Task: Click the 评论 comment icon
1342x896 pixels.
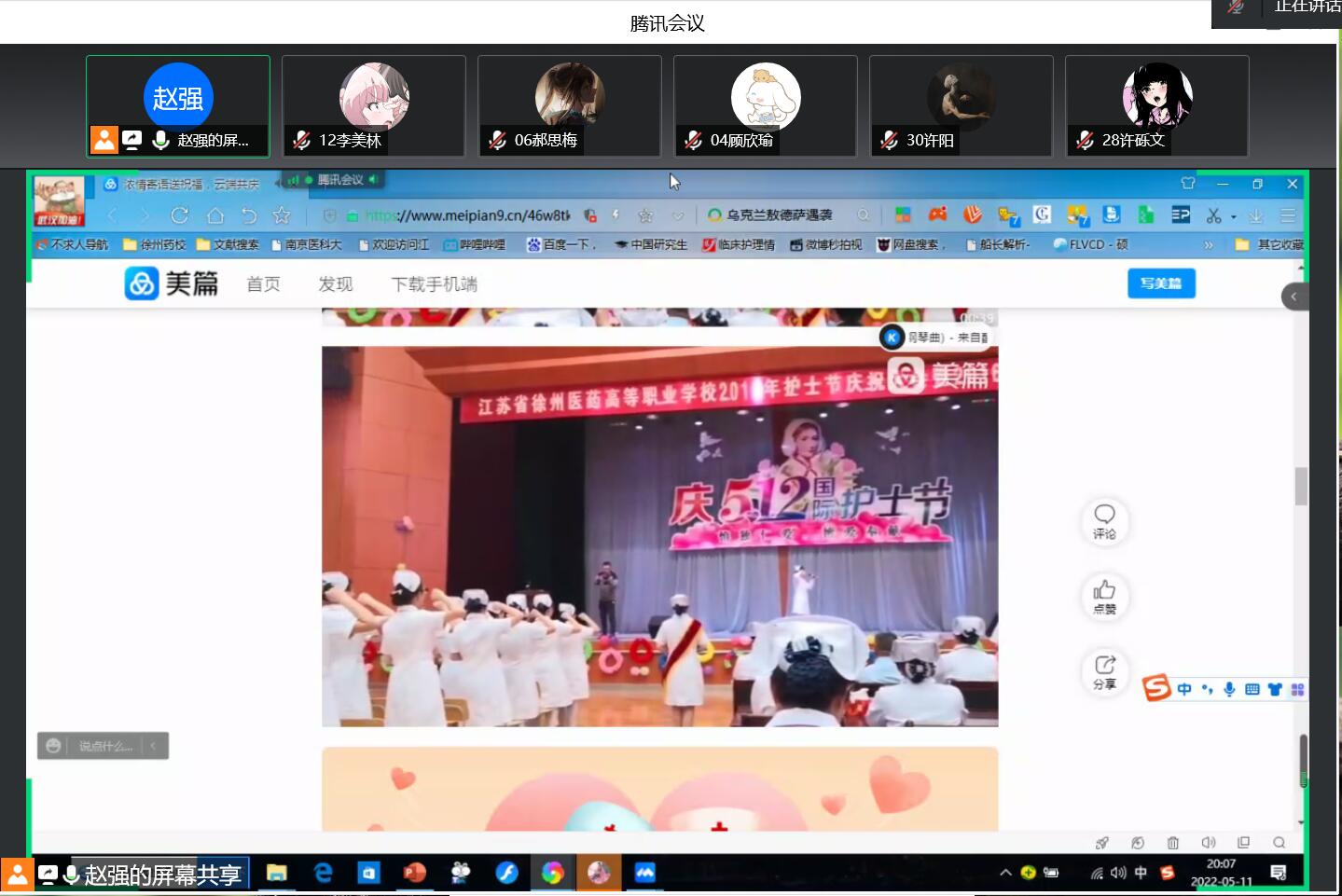Action: 1104,520
